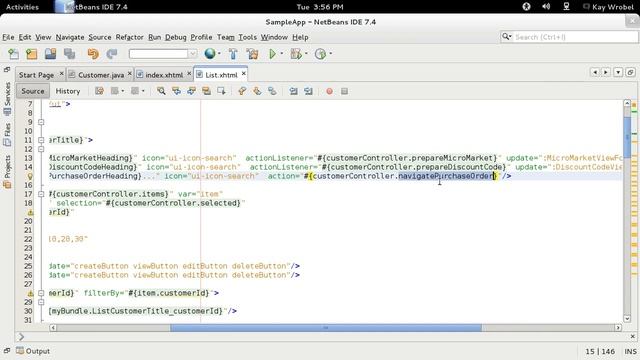Click Find Previous Occurrence icon
The image size is (640, 360).
[176, 91]
